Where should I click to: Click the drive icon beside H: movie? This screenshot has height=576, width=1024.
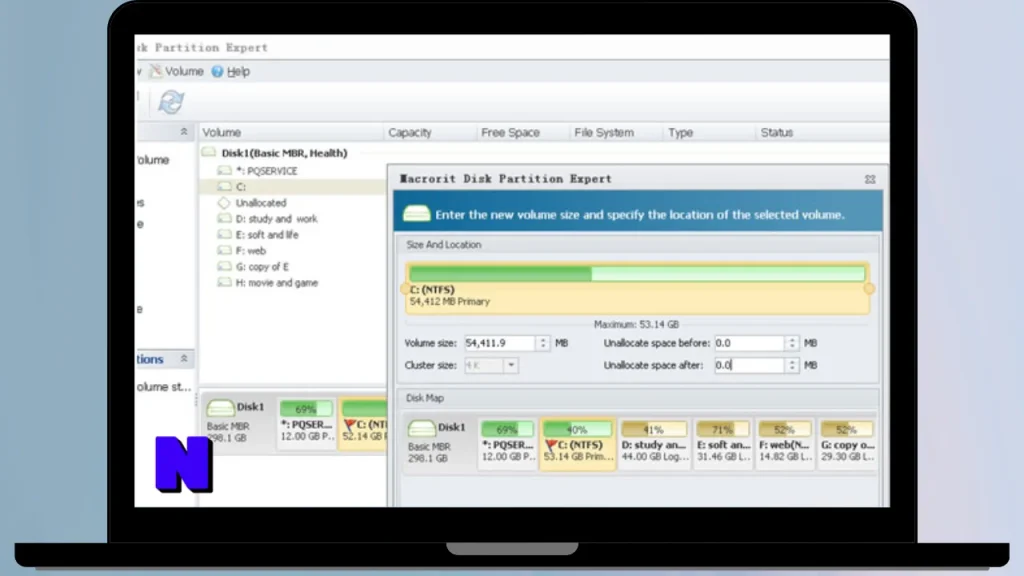click(224, 282)
